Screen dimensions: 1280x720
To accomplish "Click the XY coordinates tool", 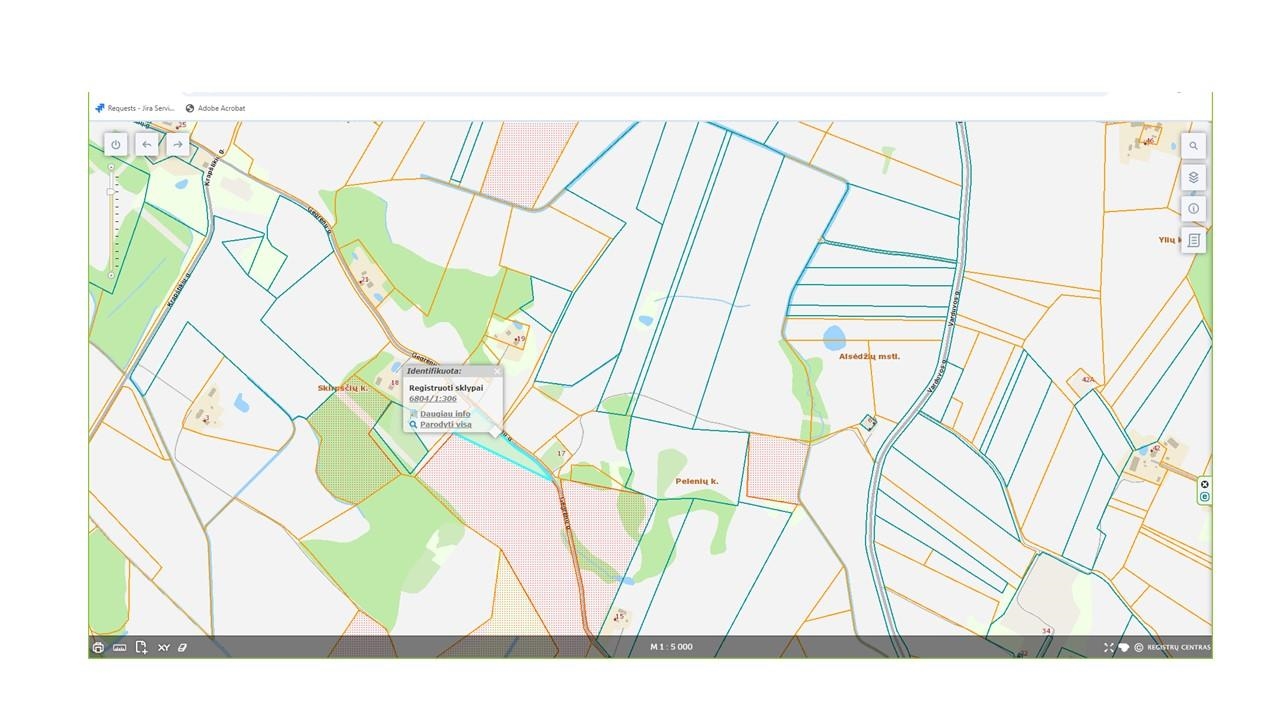I will tap(163, 648).
